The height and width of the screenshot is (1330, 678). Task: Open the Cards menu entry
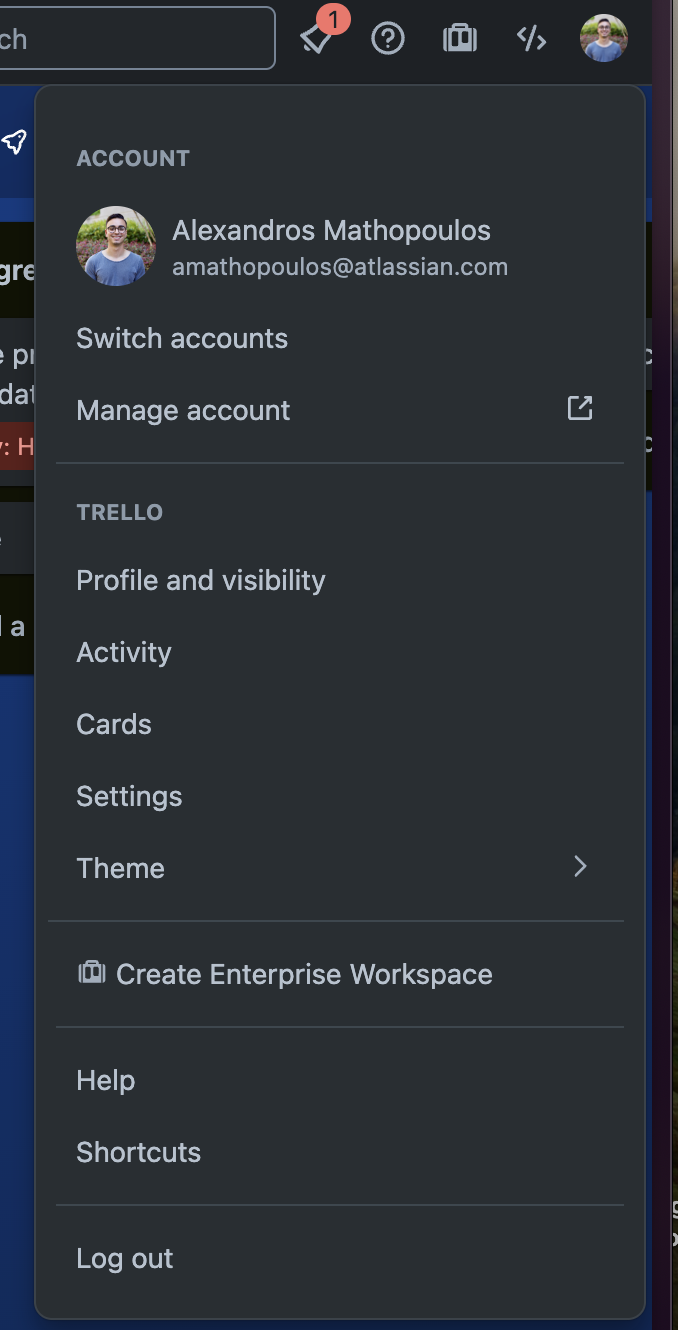[x=113, y=723]
